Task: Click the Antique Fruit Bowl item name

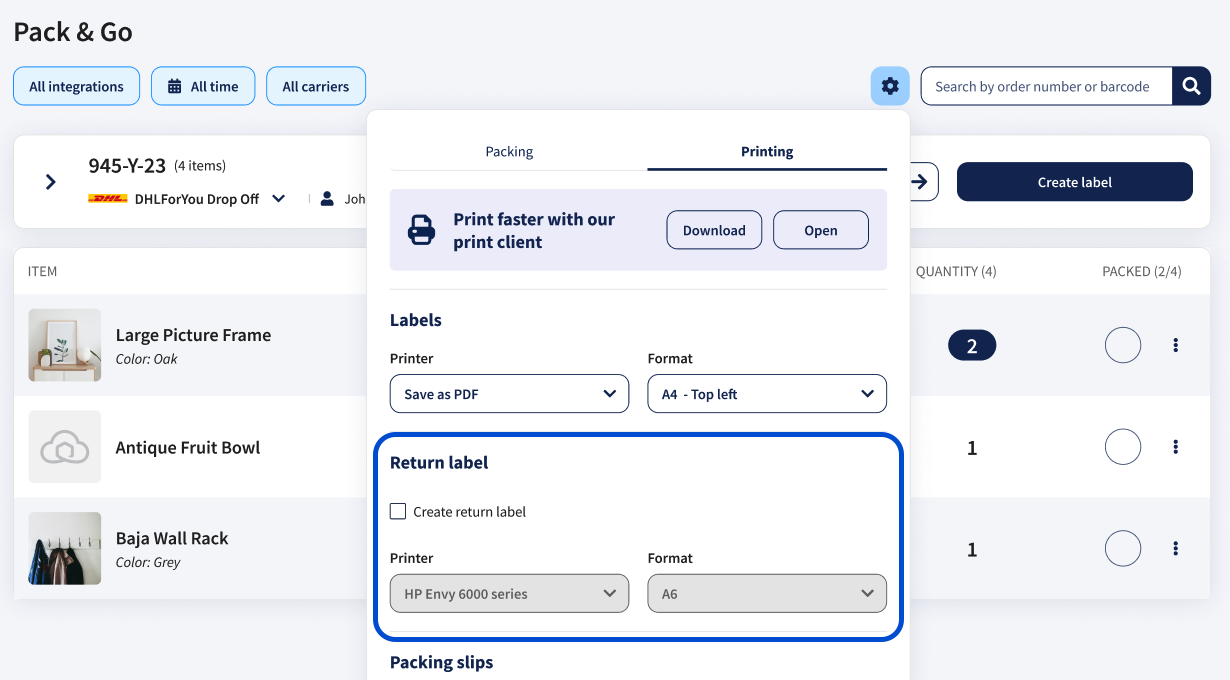Action: click(188, 447)
